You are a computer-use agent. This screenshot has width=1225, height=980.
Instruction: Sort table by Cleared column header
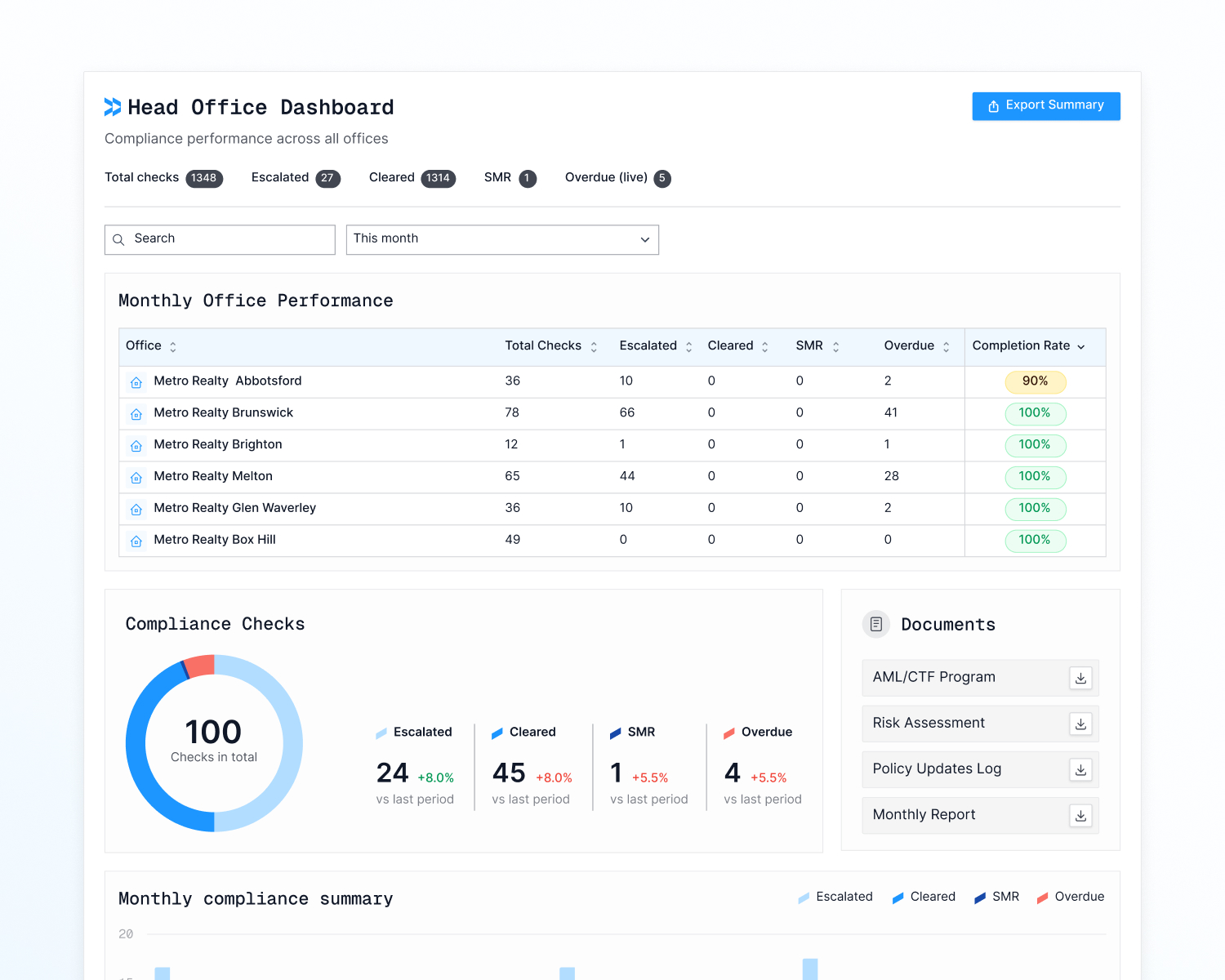click(x=738, y=346)
